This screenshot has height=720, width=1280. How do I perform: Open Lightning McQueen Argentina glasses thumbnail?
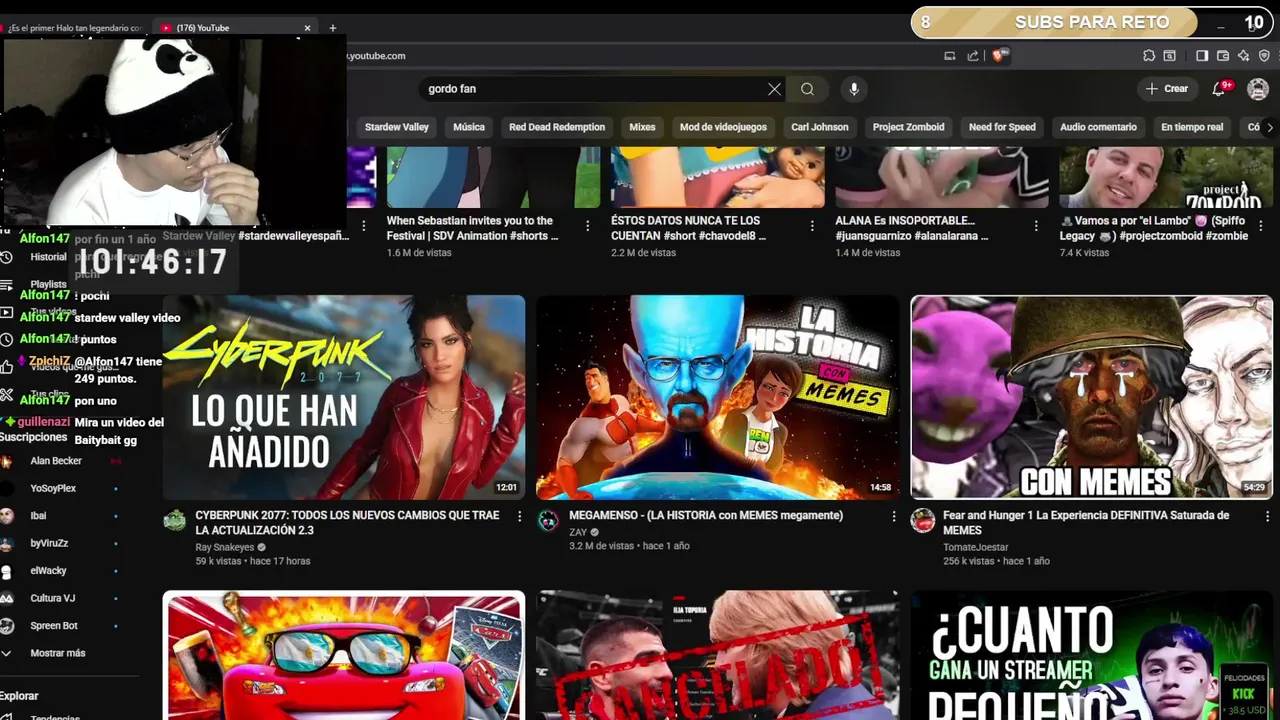pyautogui.click(x=344, y=655)
